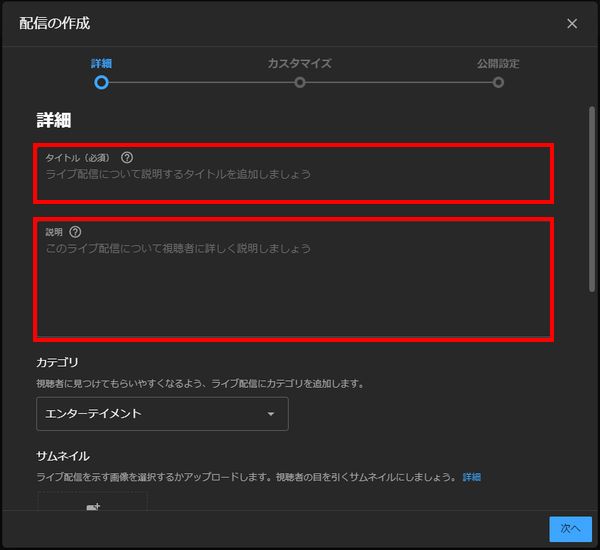
Task: Click the dialog's vertical scrollbar
Action: (x=592, y=199)
